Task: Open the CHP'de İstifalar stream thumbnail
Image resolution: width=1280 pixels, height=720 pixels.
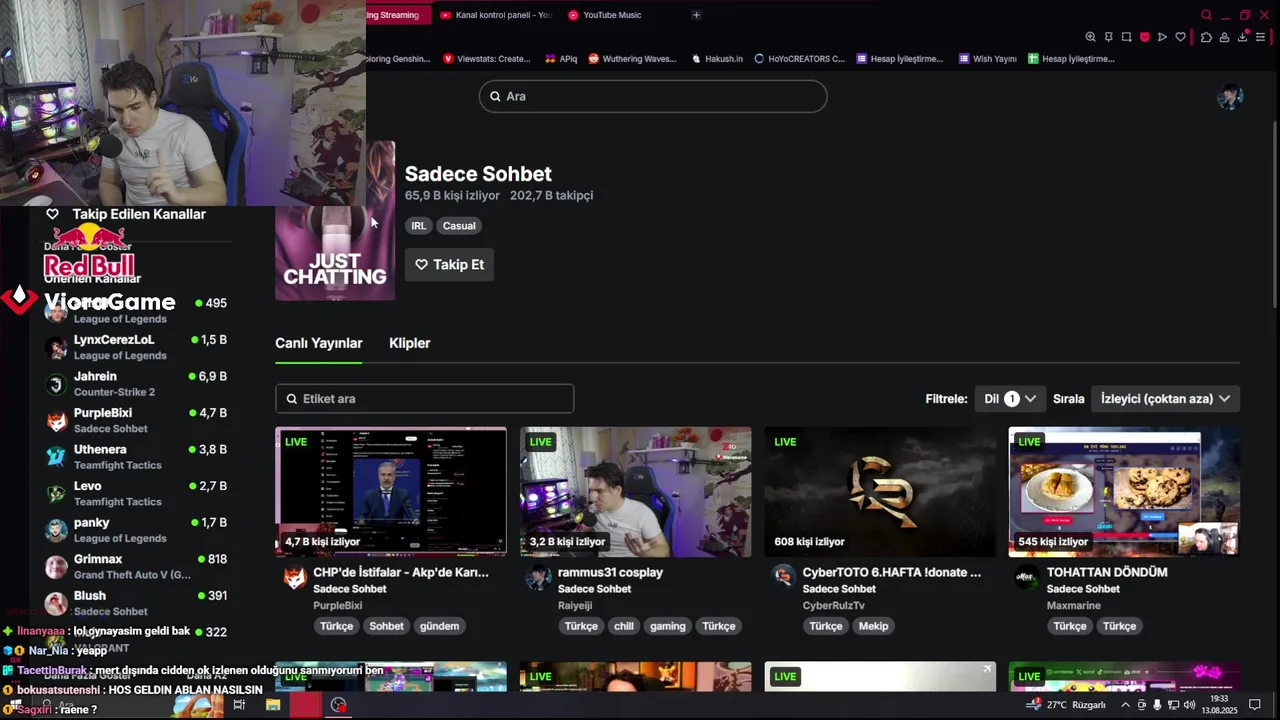Action: (x=391, y=492)
